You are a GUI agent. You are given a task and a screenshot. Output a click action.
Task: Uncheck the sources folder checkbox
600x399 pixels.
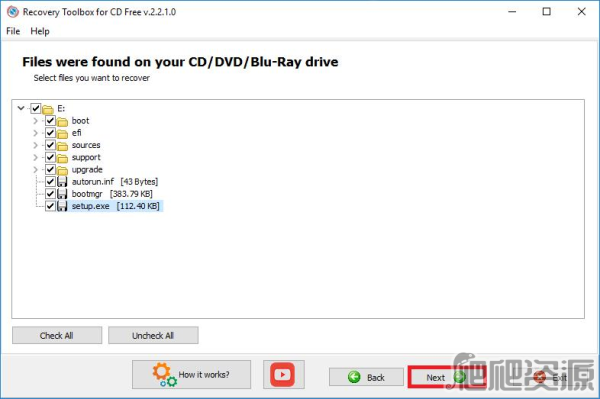click(50, 145)
